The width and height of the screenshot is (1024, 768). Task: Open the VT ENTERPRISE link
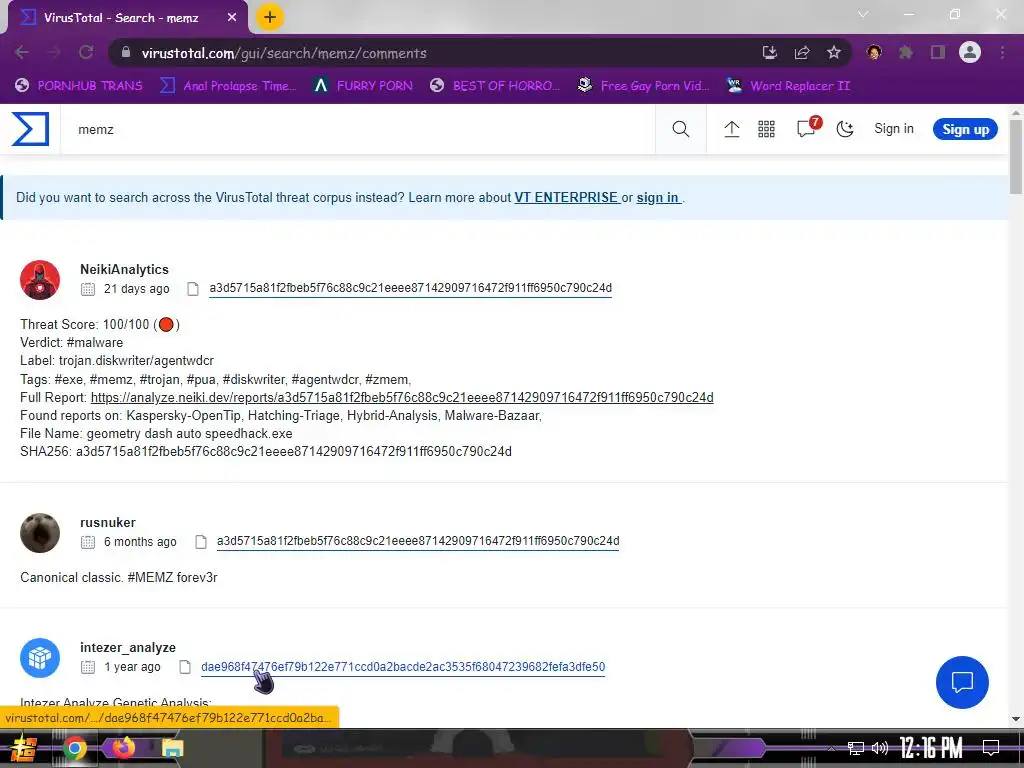point(567,197)
